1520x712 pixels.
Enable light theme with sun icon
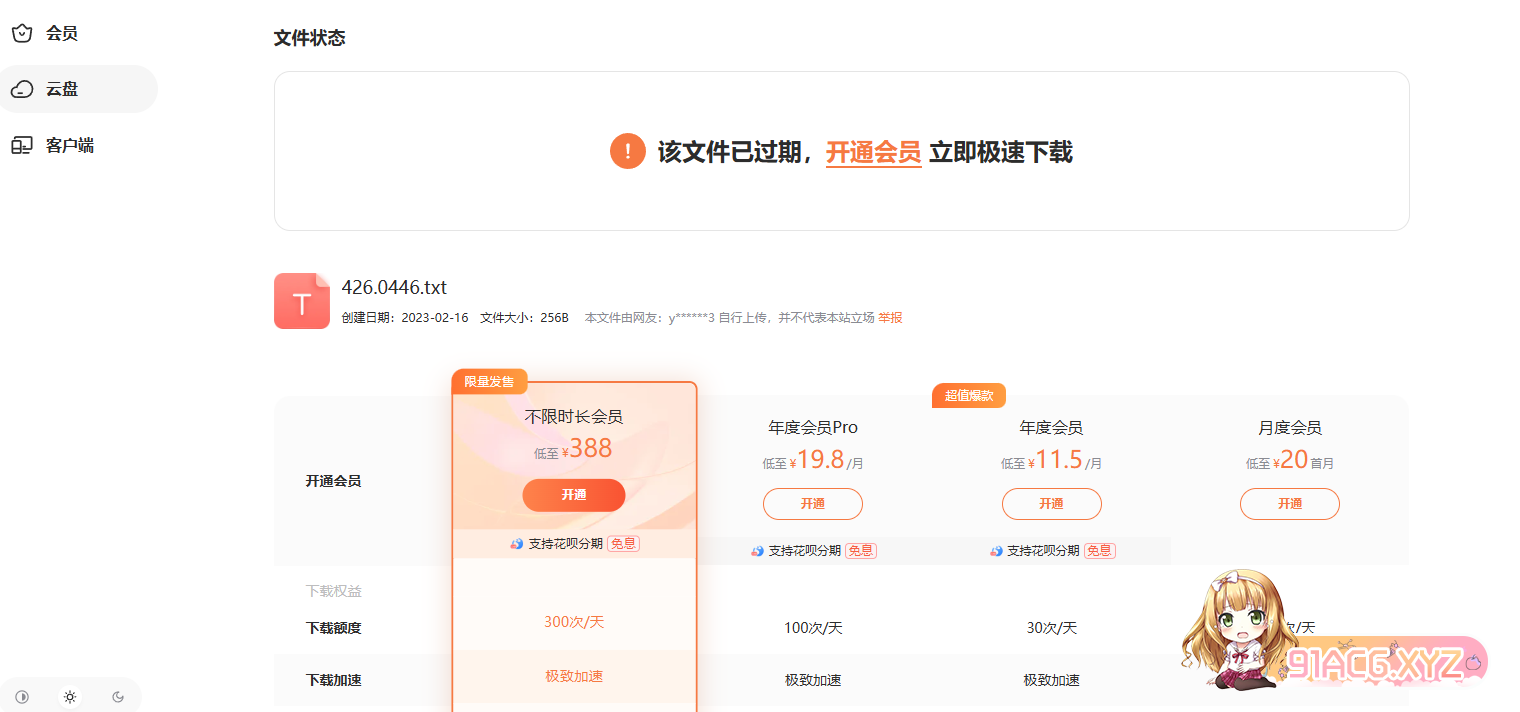pos(70,697)
